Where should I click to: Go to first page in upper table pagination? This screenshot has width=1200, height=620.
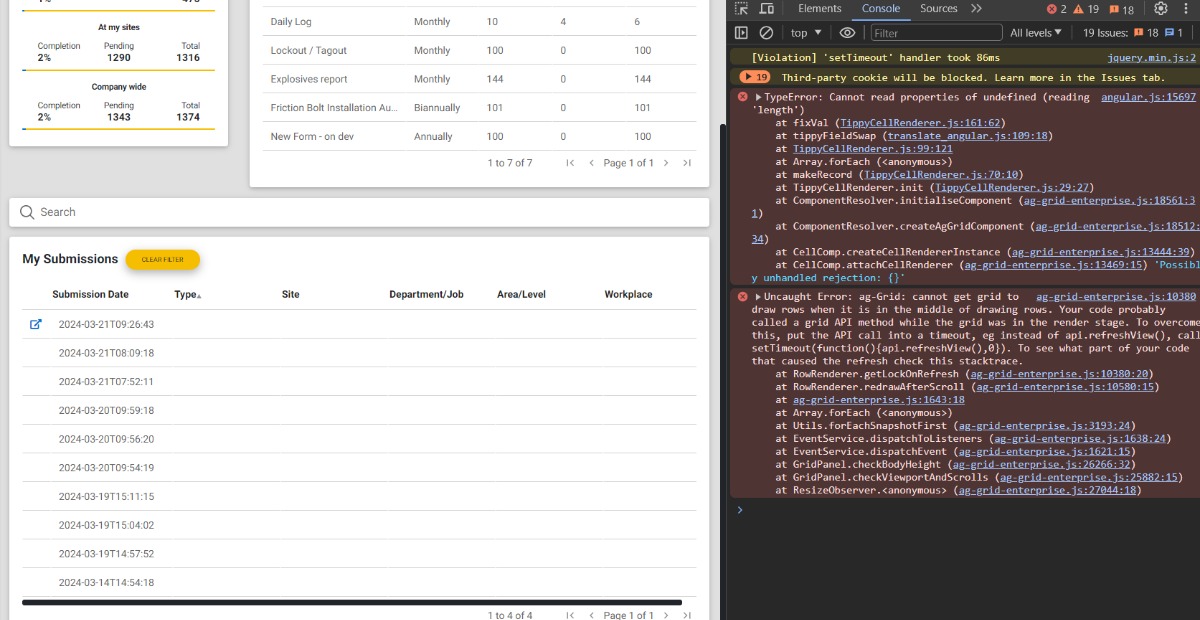570,163
